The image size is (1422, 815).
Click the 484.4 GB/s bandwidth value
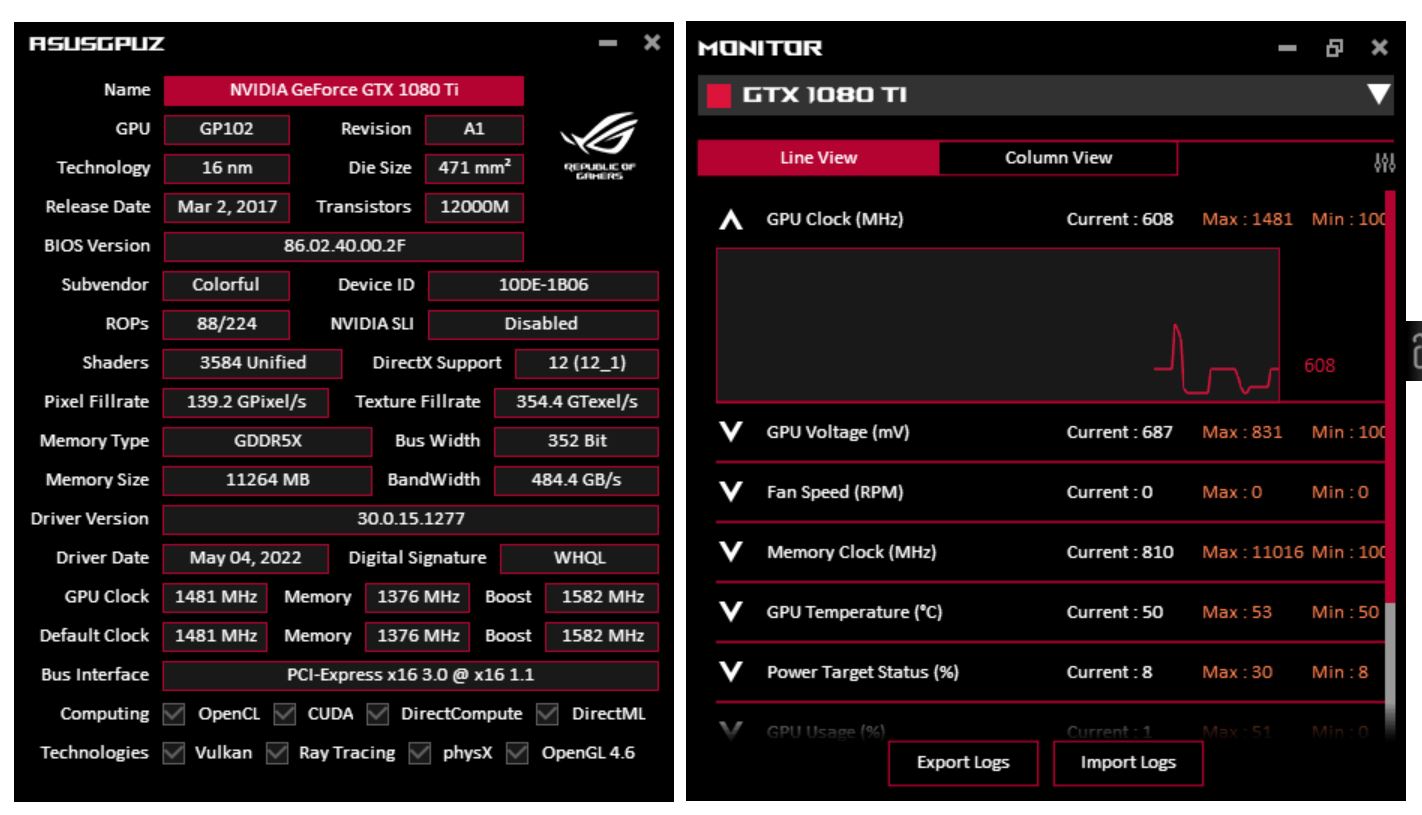(577, 480)
